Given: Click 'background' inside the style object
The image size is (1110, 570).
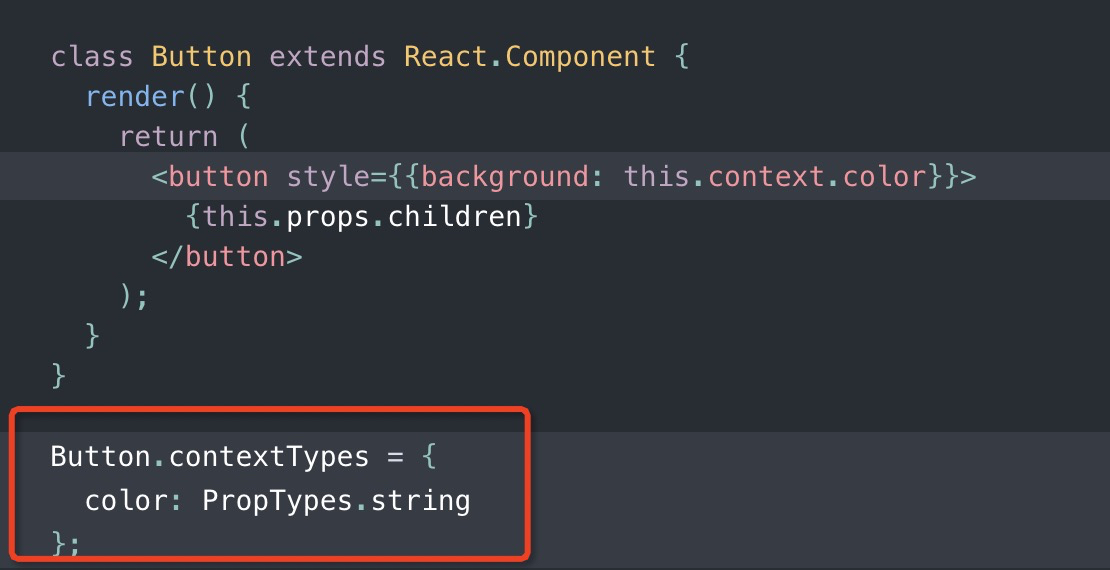Looking at the screenshot, I should tap(504, 177).
